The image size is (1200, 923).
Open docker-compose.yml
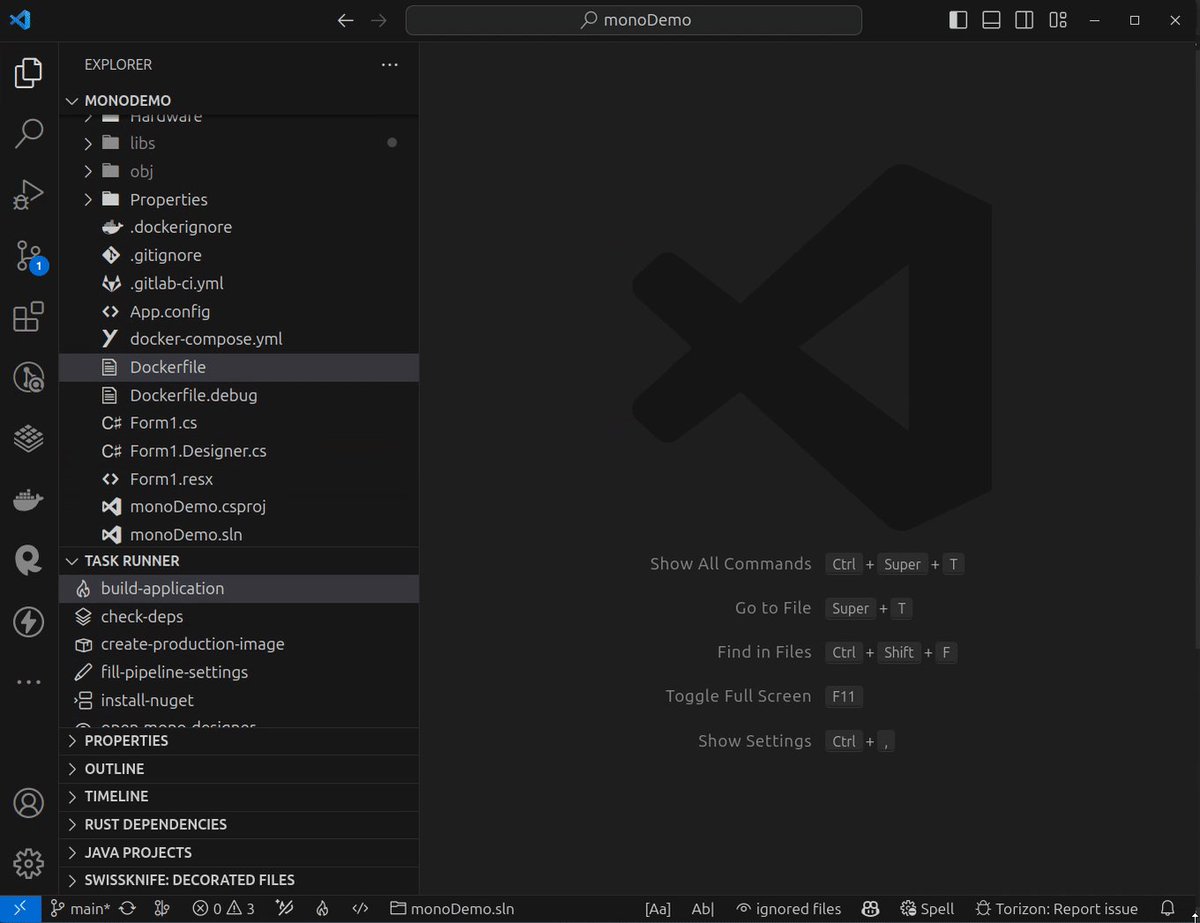(x=239, y=339)
